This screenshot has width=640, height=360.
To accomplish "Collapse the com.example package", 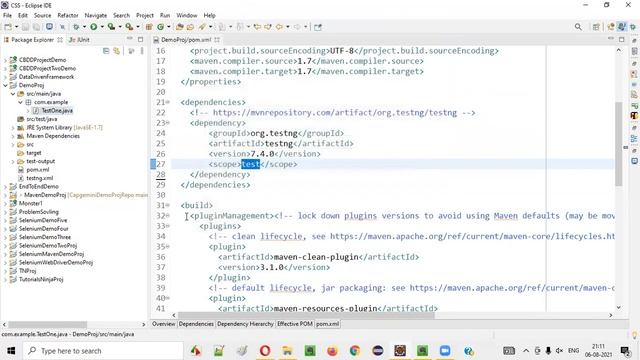I will [x=20, y=102].
